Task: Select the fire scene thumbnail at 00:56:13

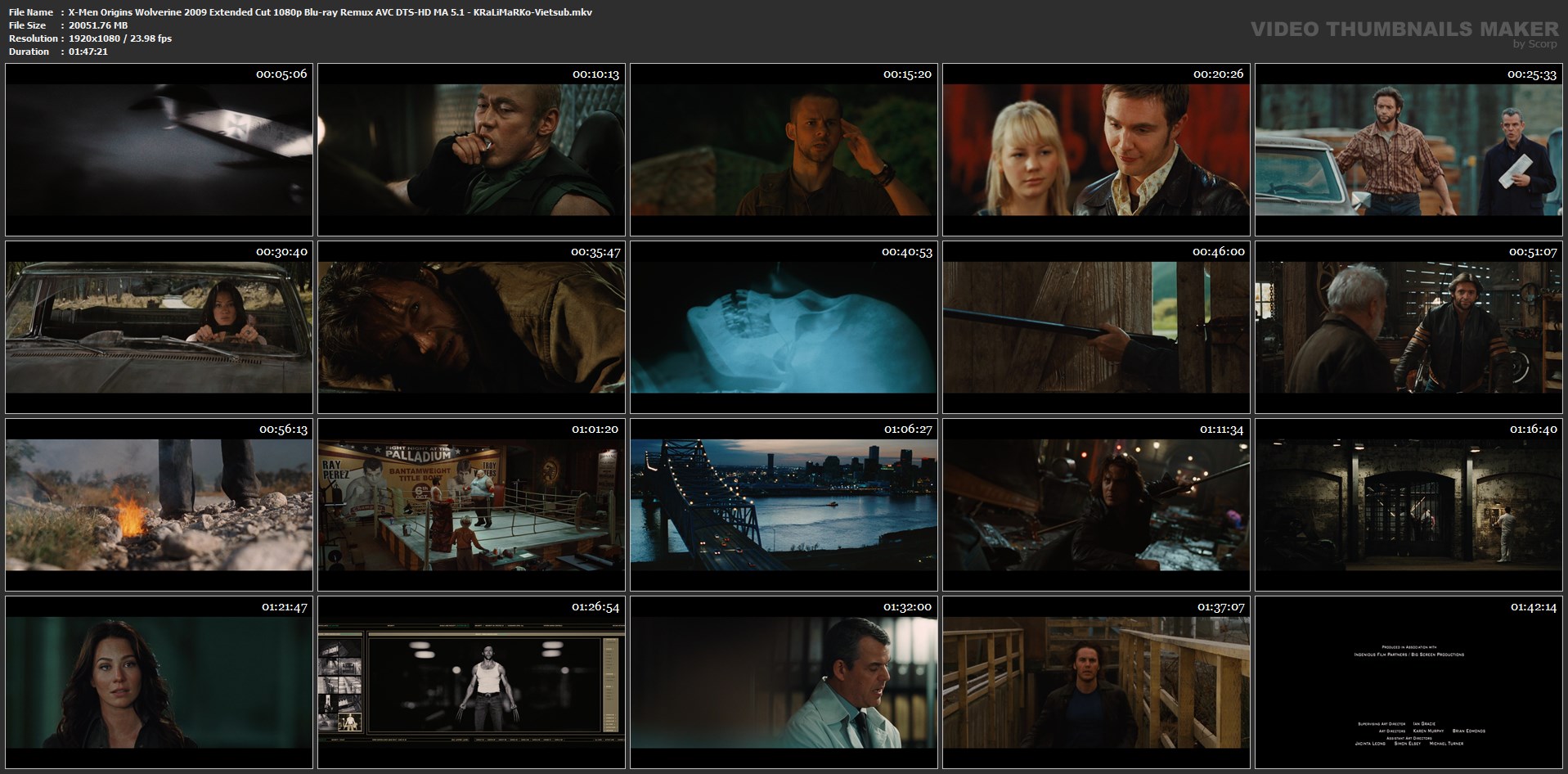Action: (x=159, y=505)
